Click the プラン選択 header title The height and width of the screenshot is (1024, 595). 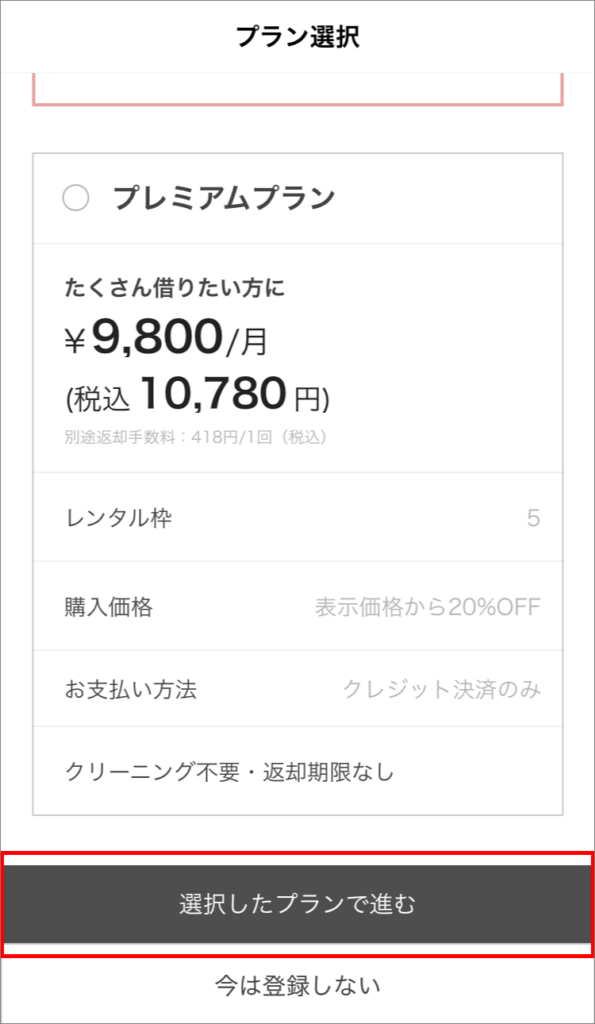click(297, 37)
